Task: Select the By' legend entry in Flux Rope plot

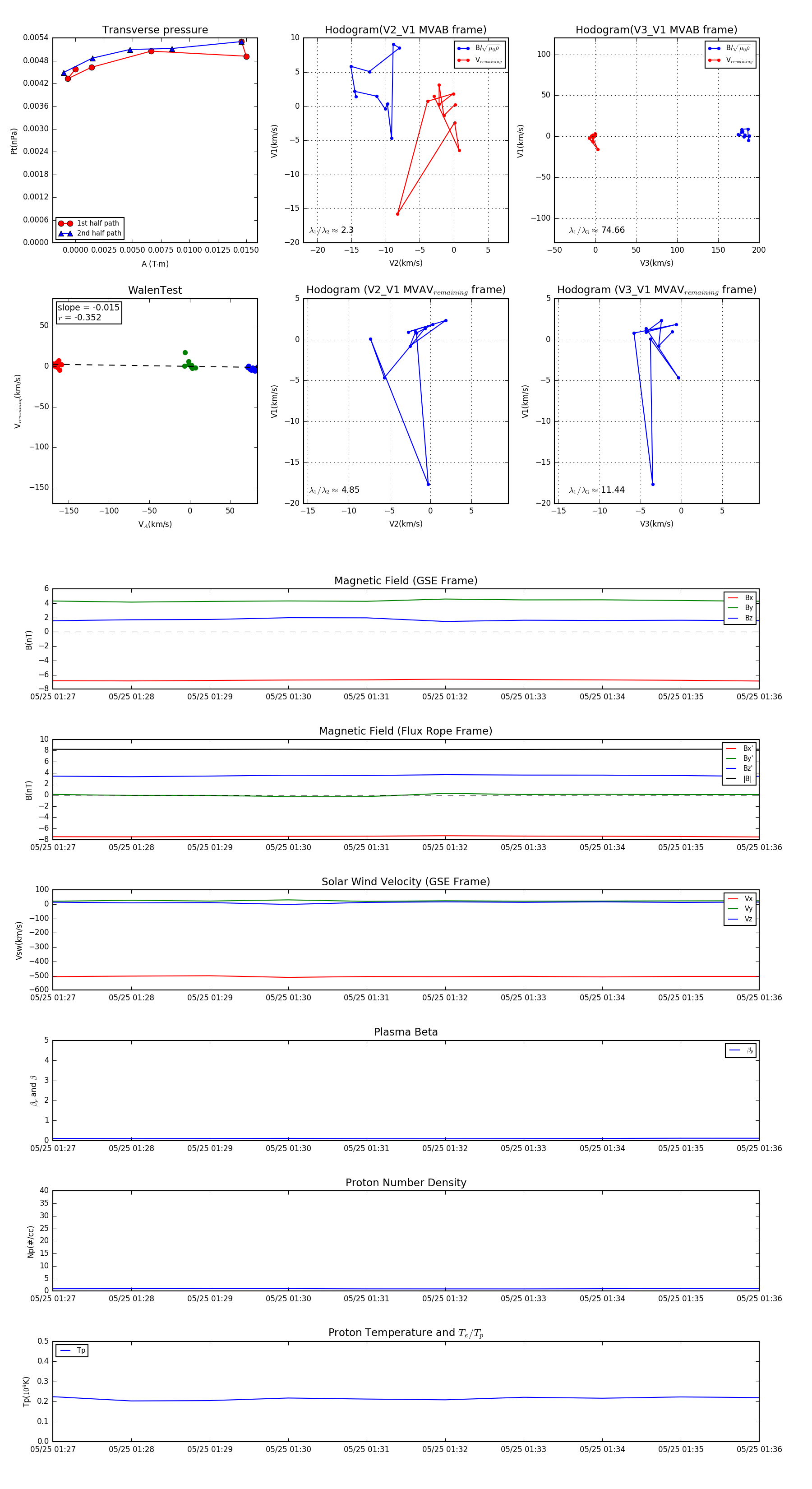Action: 739,758
